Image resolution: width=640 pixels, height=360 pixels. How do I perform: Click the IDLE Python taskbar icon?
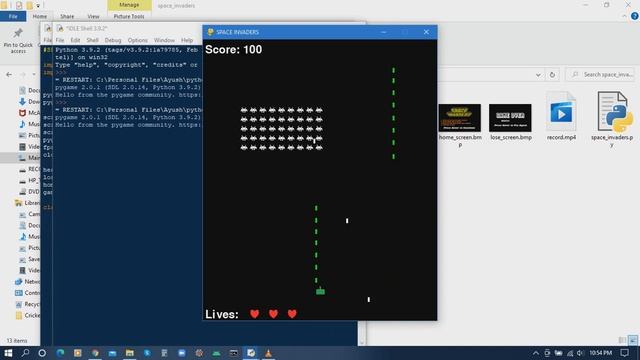(x=251, y=353)
